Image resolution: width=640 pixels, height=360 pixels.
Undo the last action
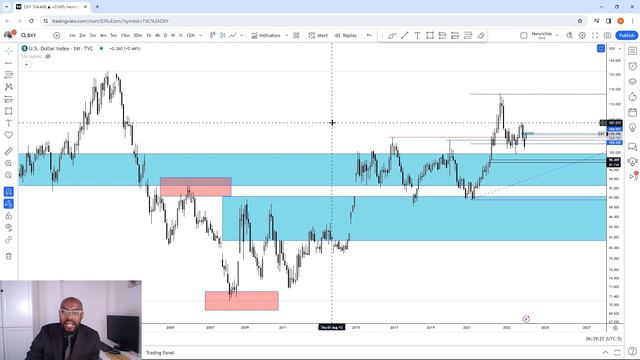click(369, 36)
